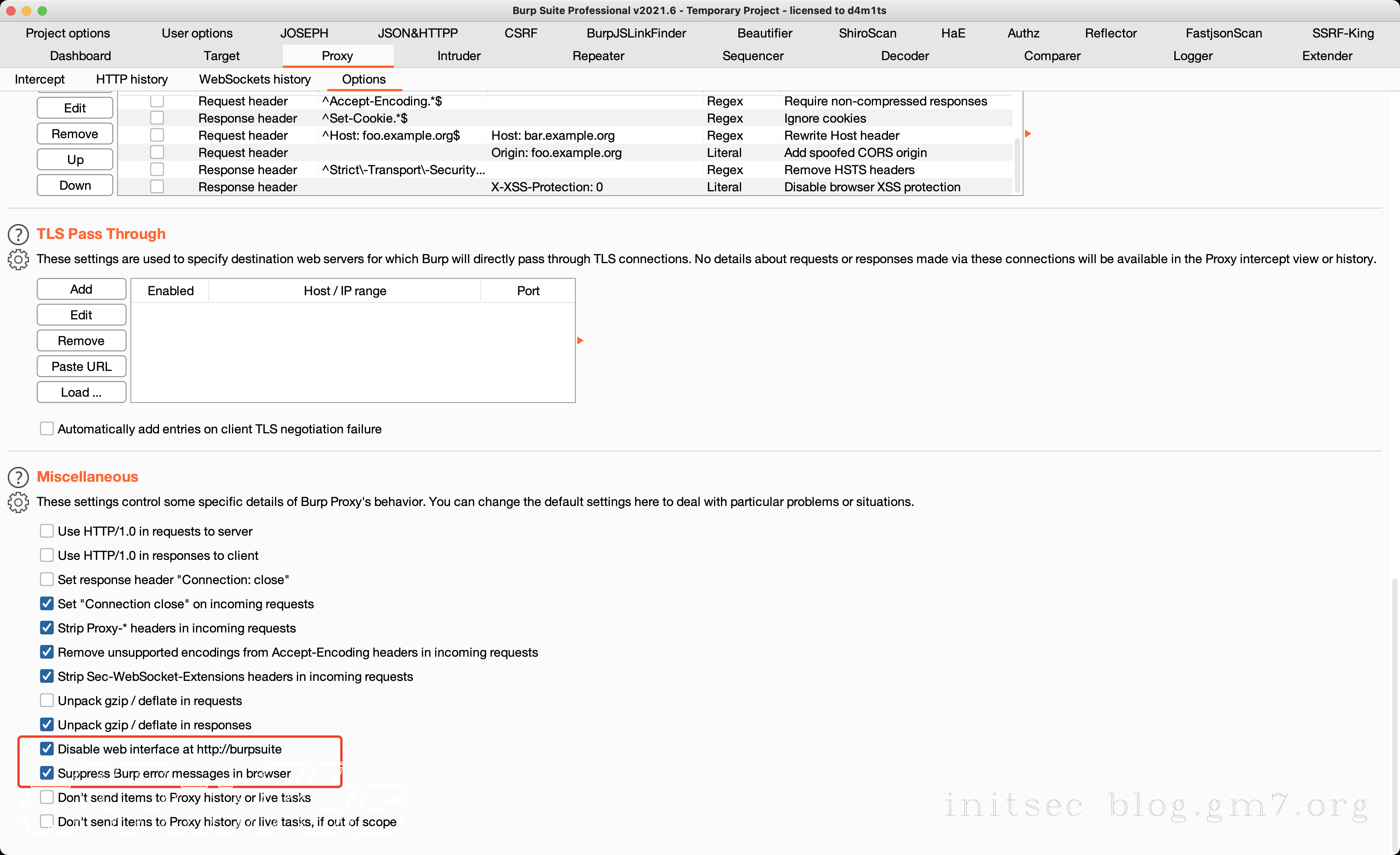Click the yellow macOS minimize button
Viewport: 1400px width, 855px height.
26,11
